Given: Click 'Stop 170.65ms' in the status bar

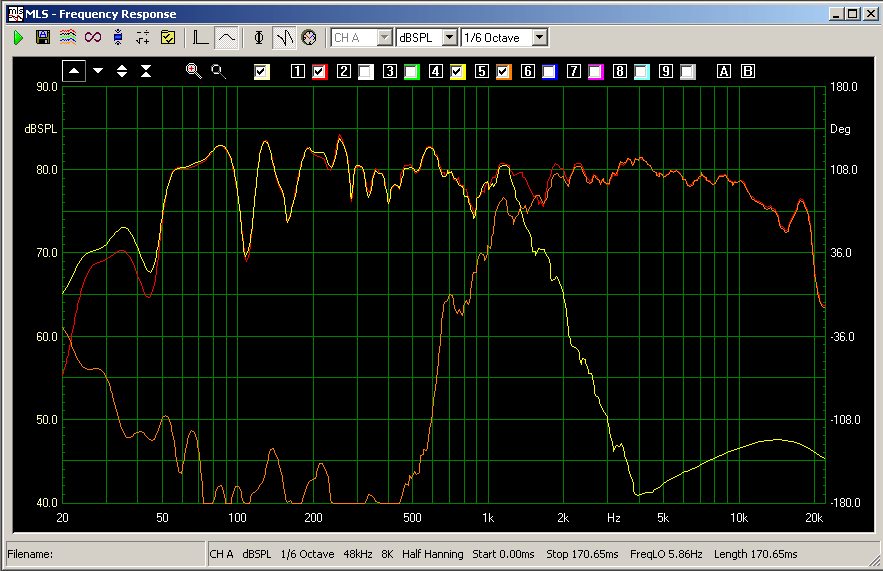Looking at the screenshot, I should pyautogui.click(x=582, y=554).
